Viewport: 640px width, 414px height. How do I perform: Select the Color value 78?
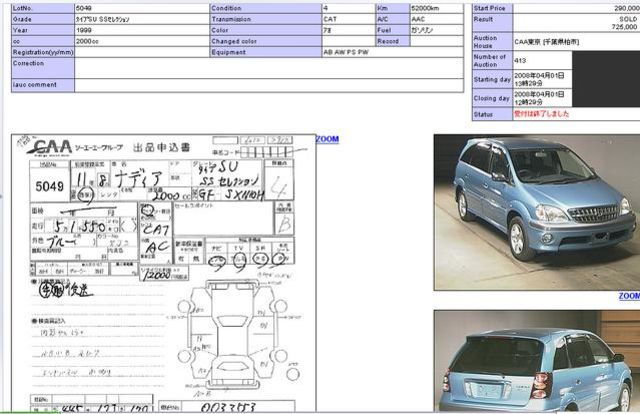coord(327,30)
